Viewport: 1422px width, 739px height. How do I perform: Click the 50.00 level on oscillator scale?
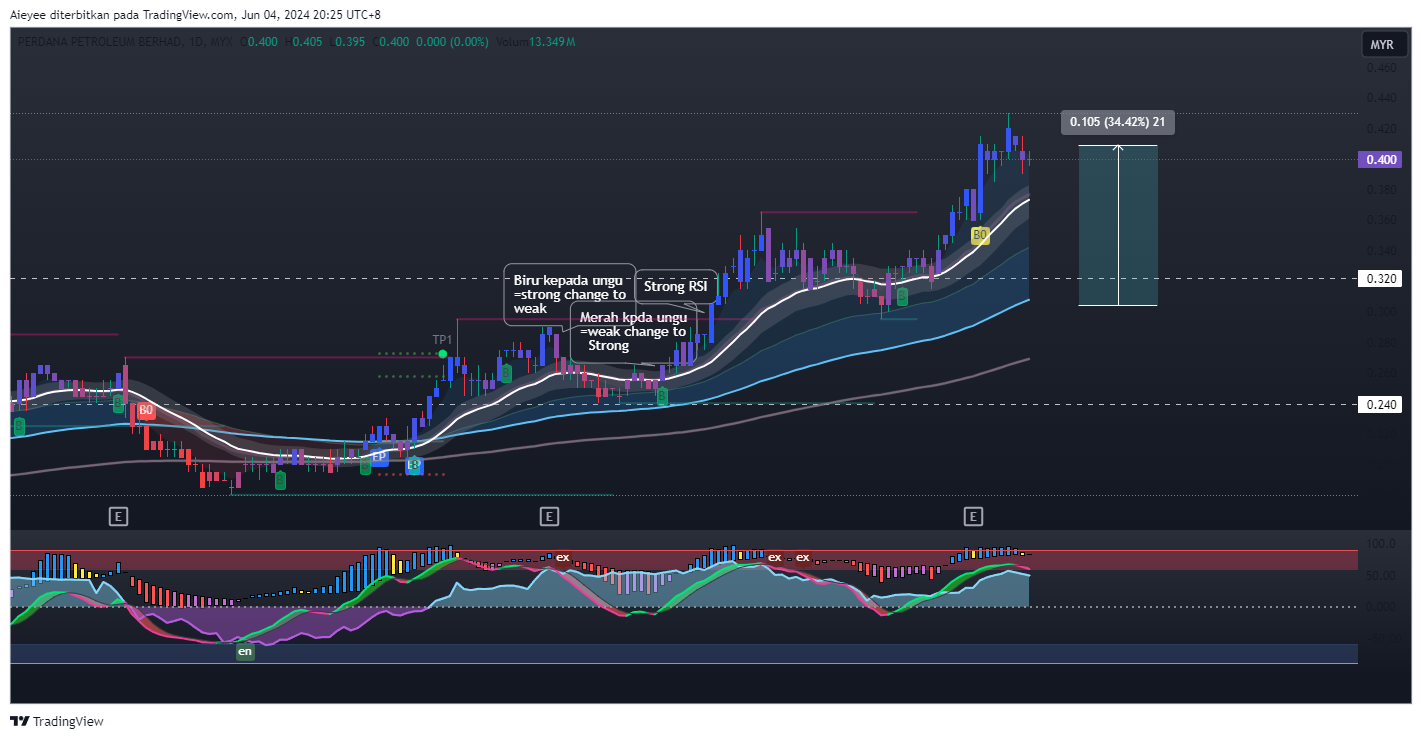pyautogui.click(x=1379, y=575)
